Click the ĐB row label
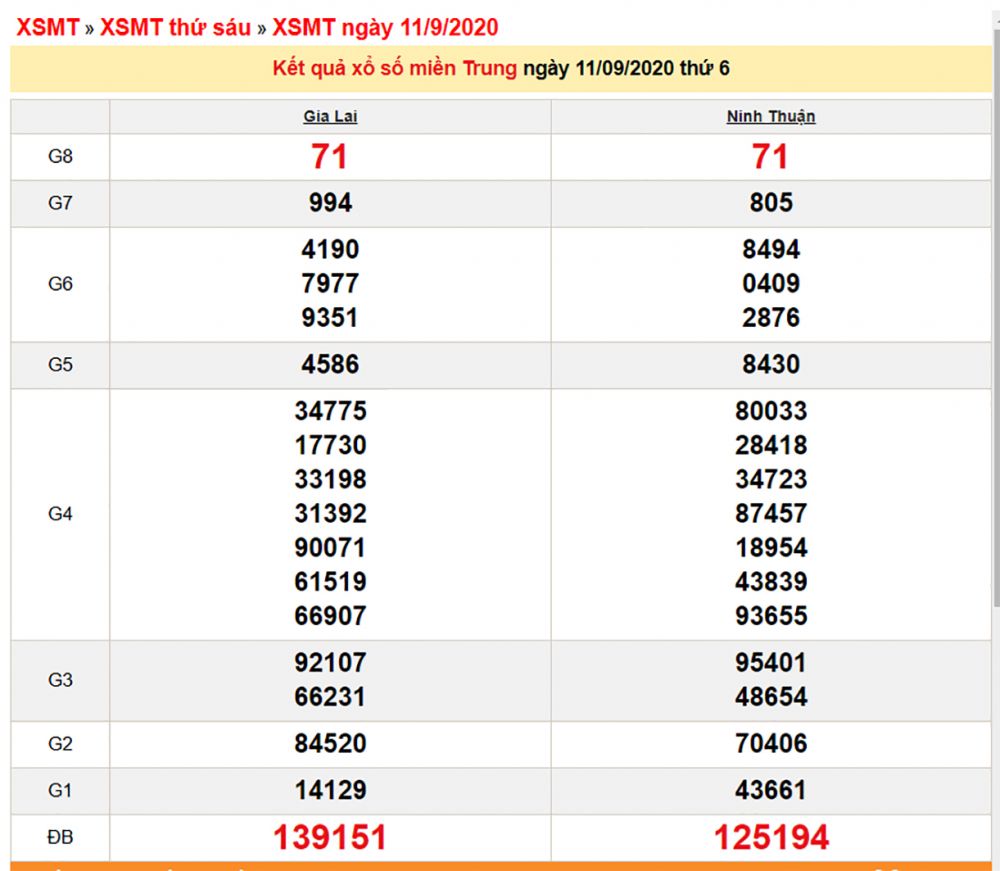Viewport: 1000px width, 871px height. pyautogui.click(x=60, y=837)
